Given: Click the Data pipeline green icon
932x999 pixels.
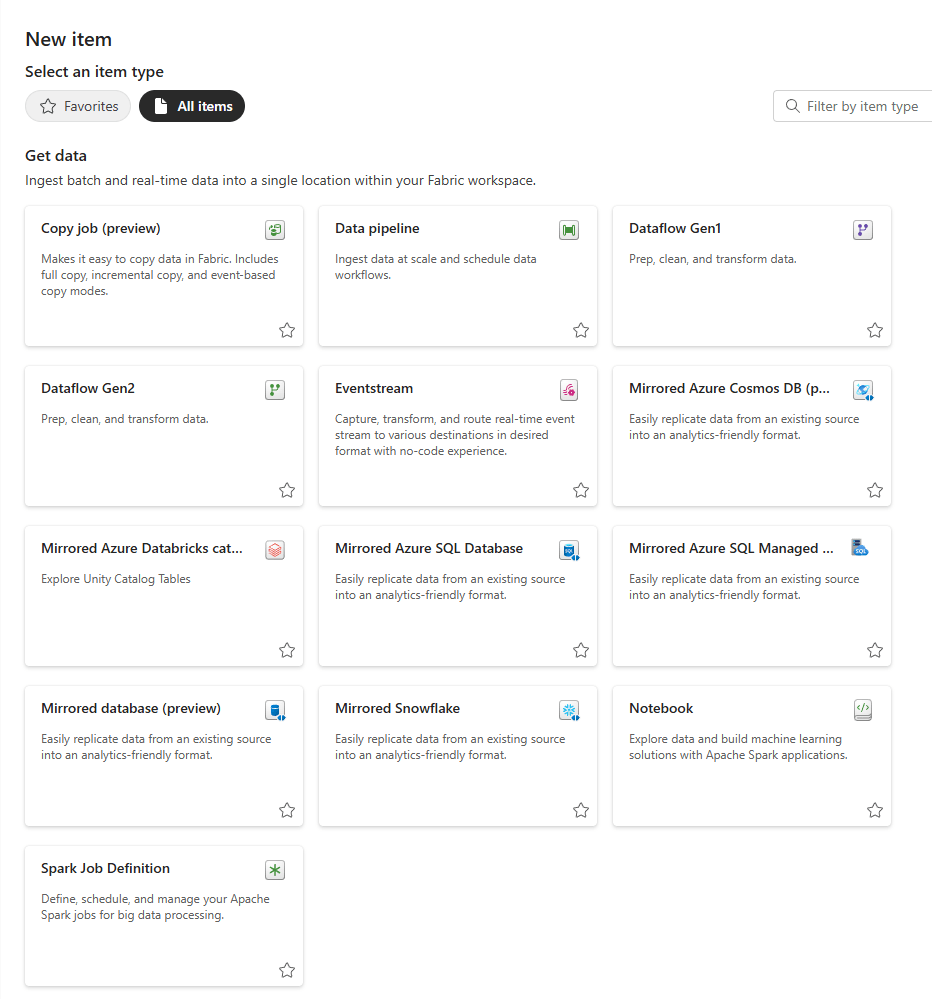Looking at the screenshot, I should tap(569, 230).
